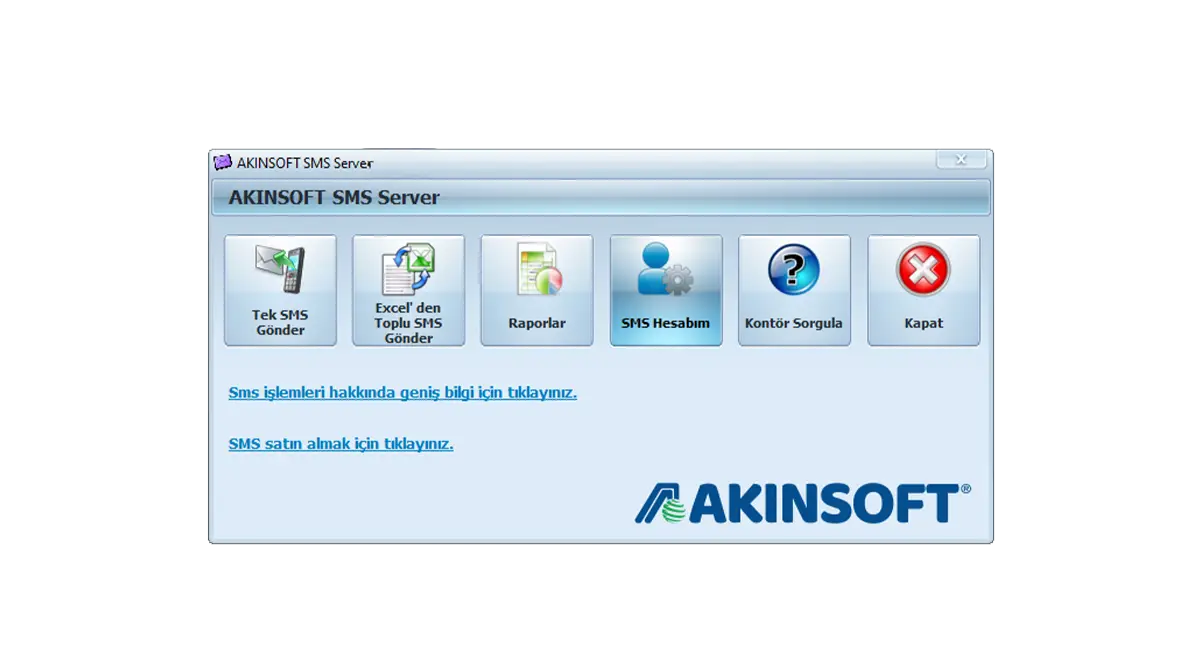Click the Kapat button with red X

click(x=923, y=291)
